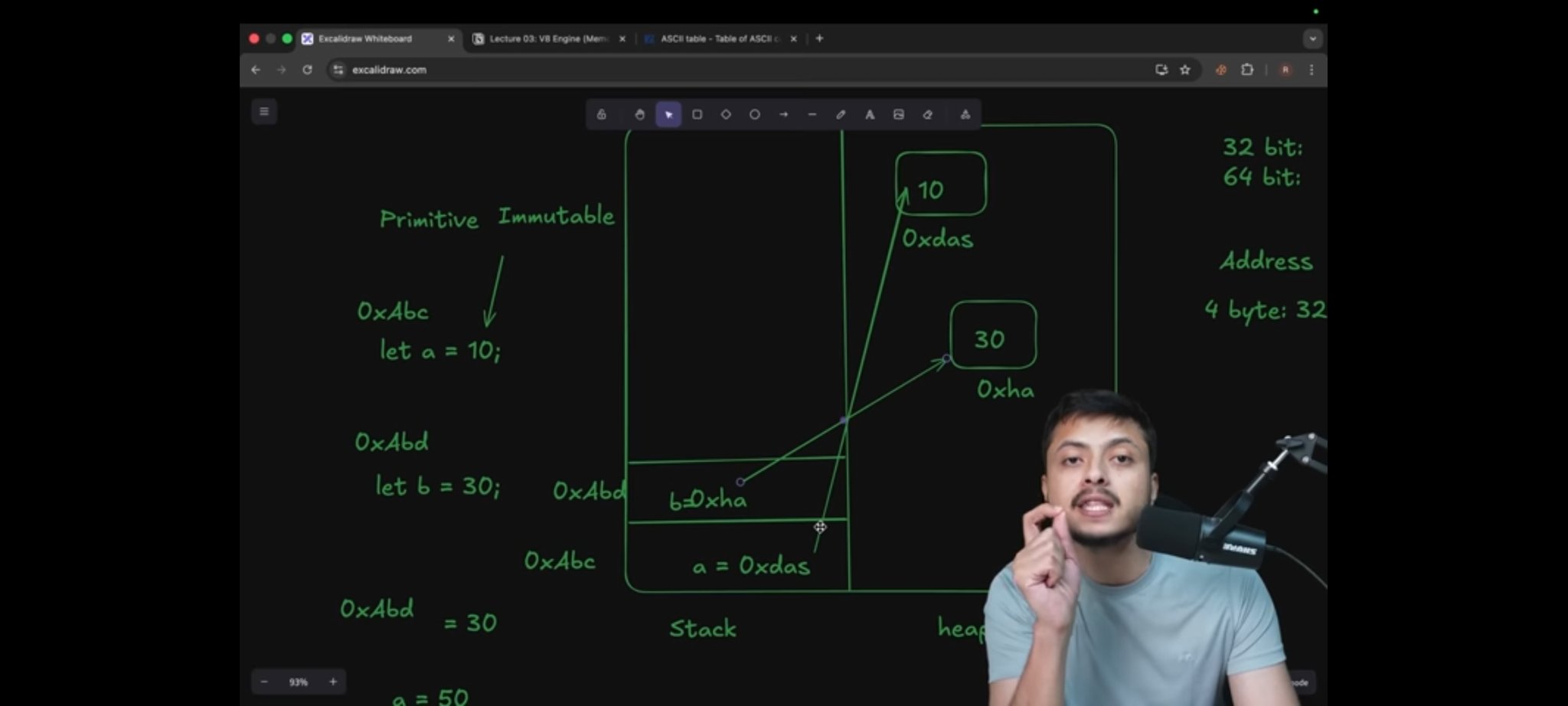Select the '0xha' label under box 30

pyautogui.click(x=1005, y=390)
